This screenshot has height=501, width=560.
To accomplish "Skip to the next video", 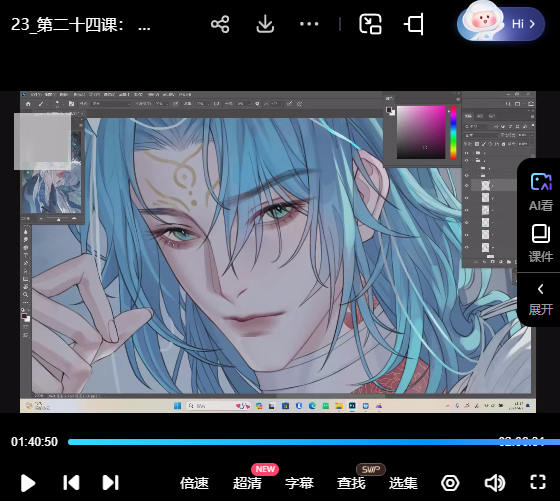I will click(110, 483).
